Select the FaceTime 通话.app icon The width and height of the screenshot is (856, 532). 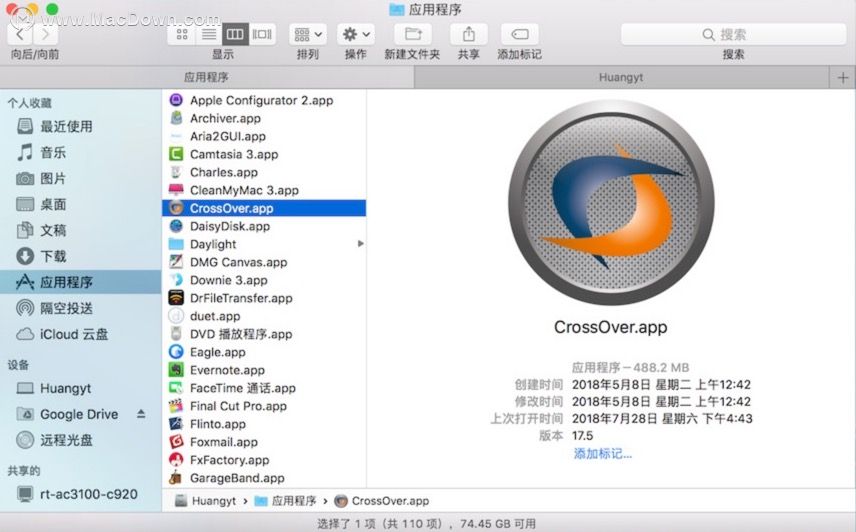(176, 388)
